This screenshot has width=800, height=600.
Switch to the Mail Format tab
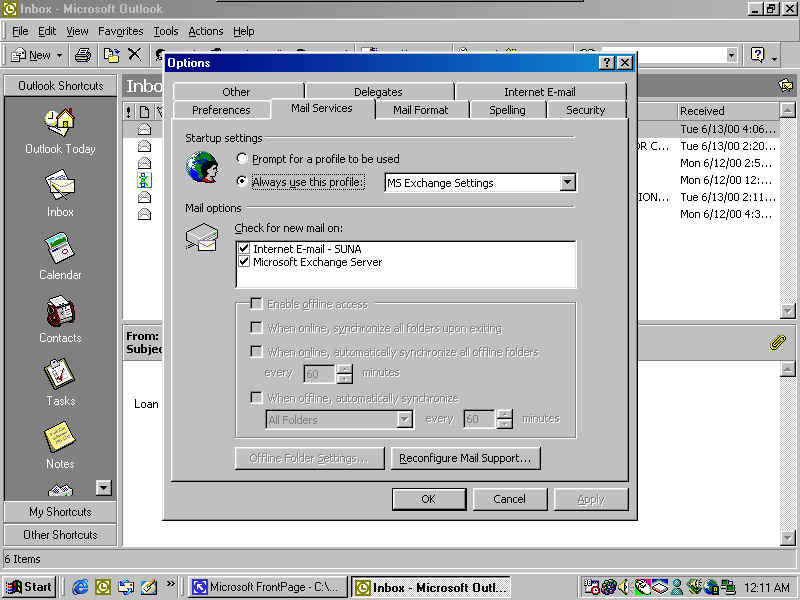tap(420, 110)
